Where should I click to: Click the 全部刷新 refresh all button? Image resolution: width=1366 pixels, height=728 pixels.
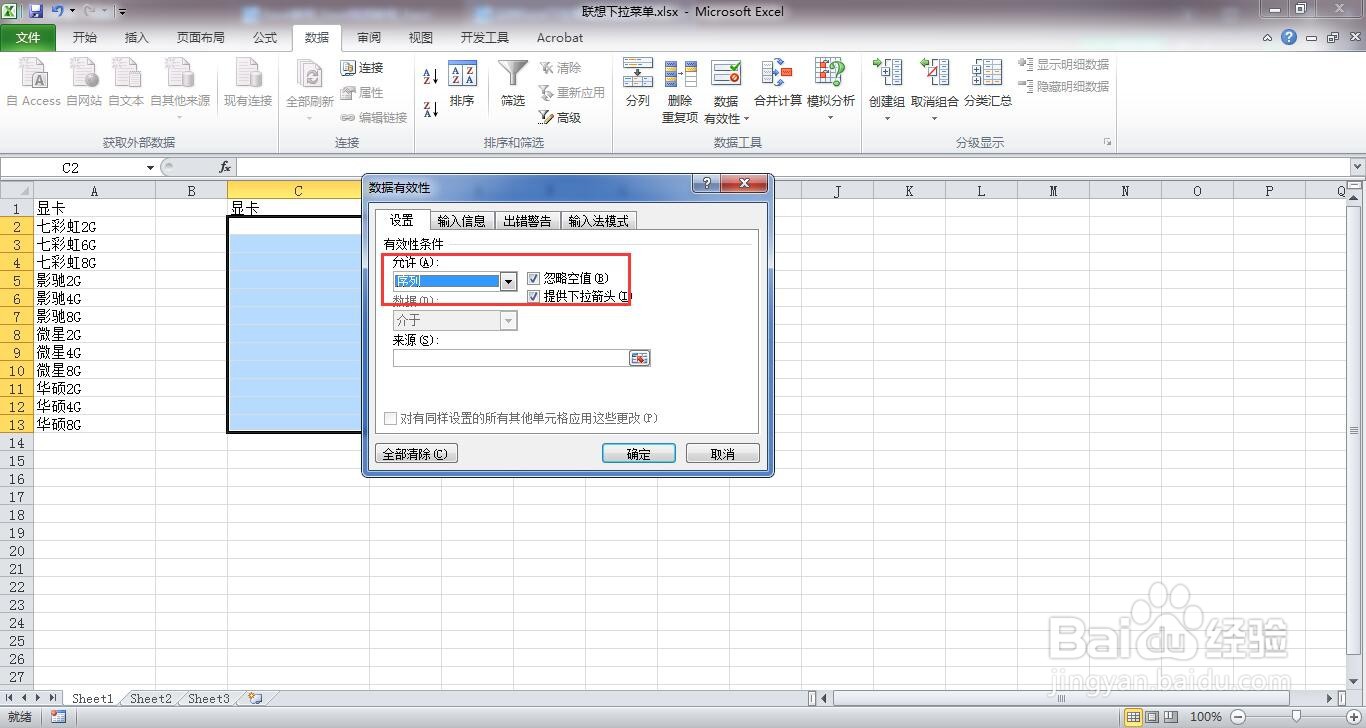310,82
